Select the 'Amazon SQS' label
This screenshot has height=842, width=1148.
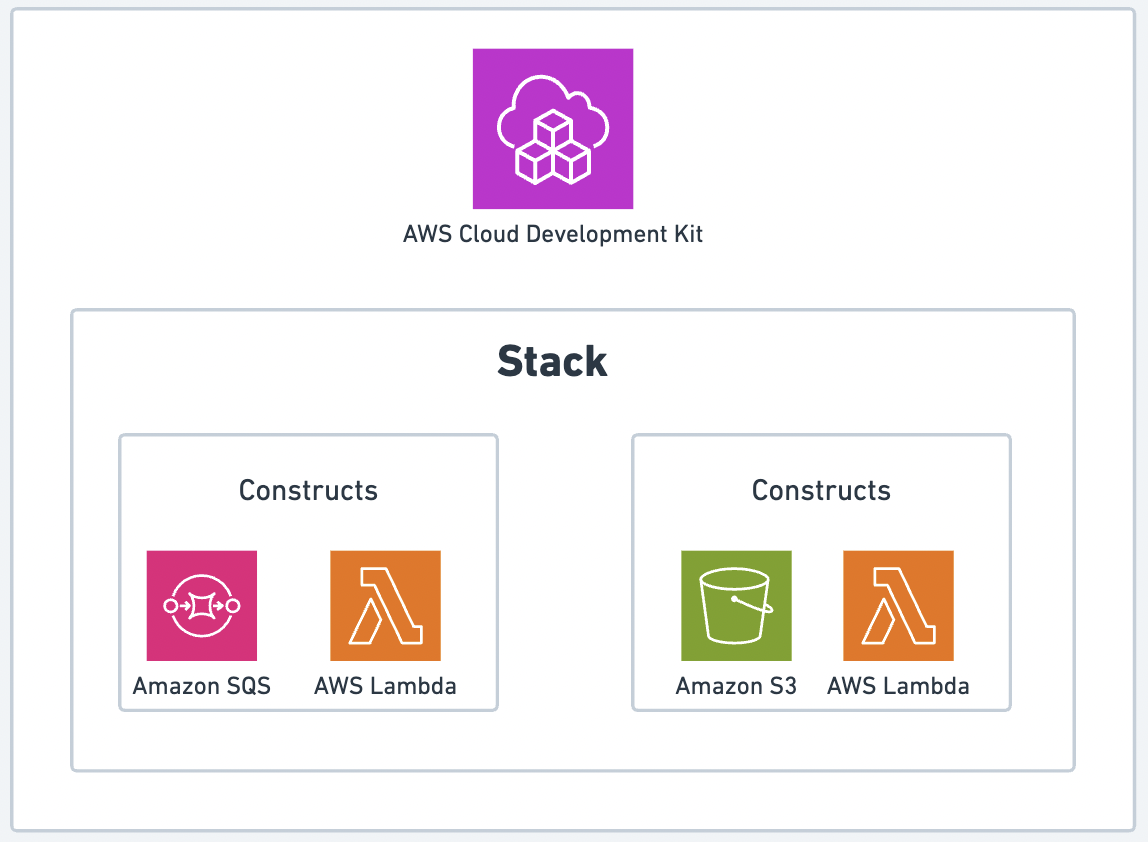coord(202,686)
